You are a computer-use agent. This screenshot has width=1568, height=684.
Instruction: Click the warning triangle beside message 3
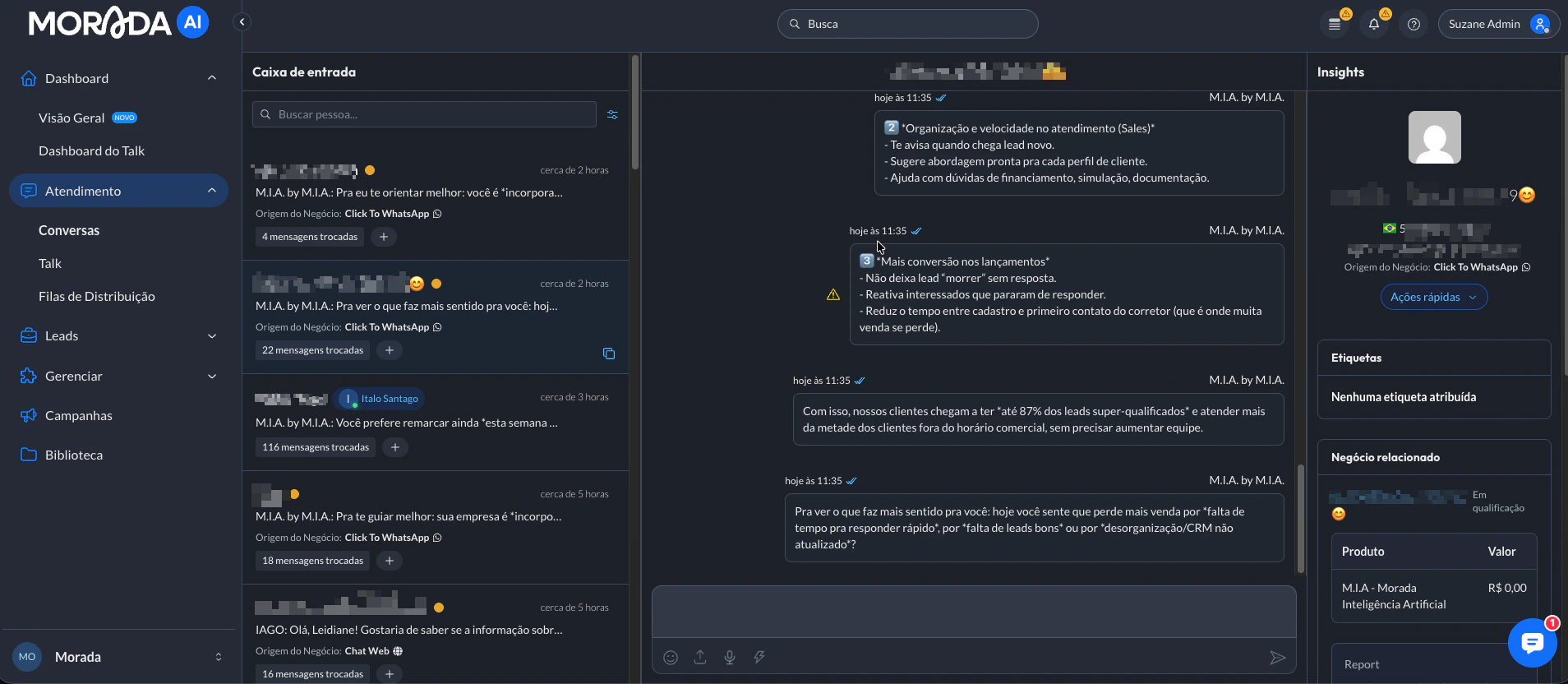click(x=833, y=294)
